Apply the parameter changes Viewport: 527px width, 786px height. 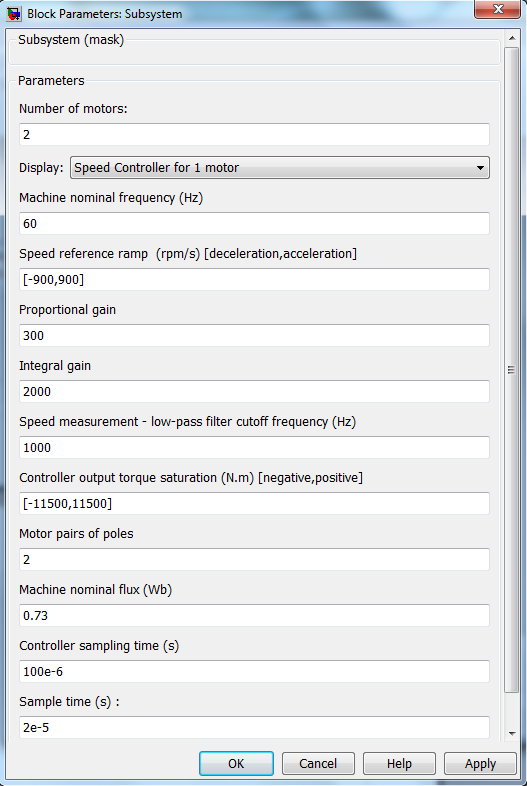tap(480, 763)
